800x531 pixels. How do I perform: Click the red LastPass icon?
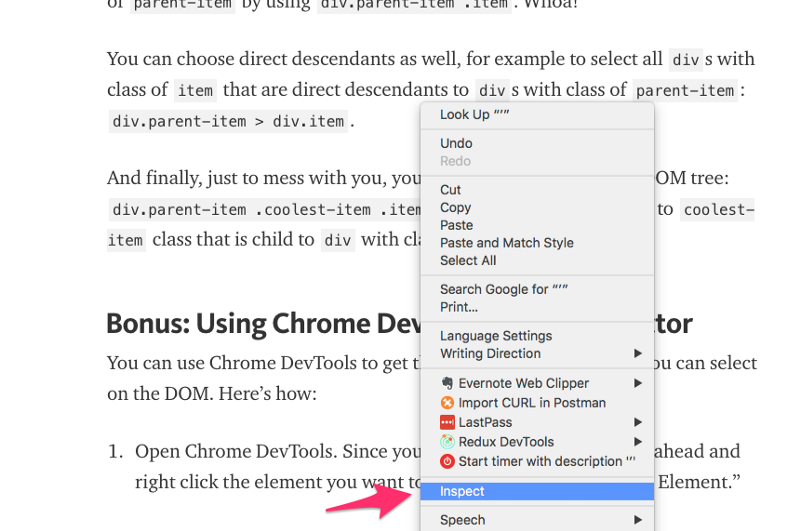pyautogui.click(x=448, y=423)
